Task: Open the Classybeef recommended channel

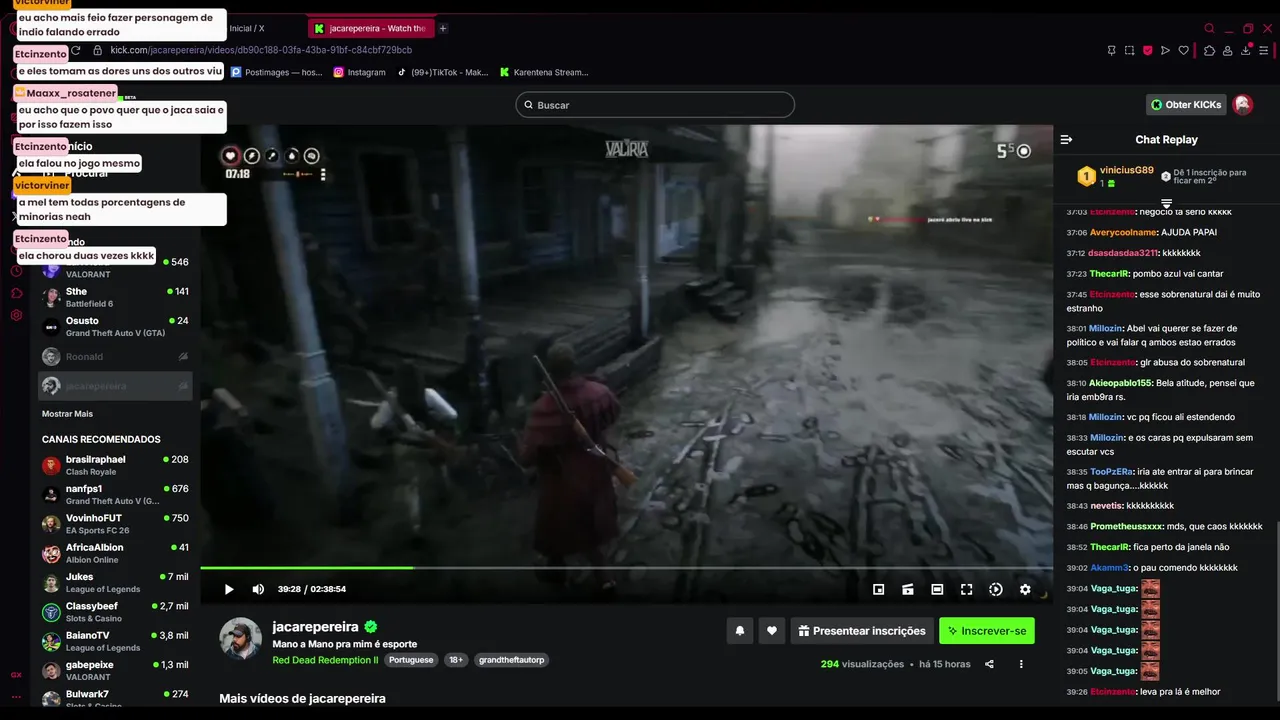Action: click(115, 612)
